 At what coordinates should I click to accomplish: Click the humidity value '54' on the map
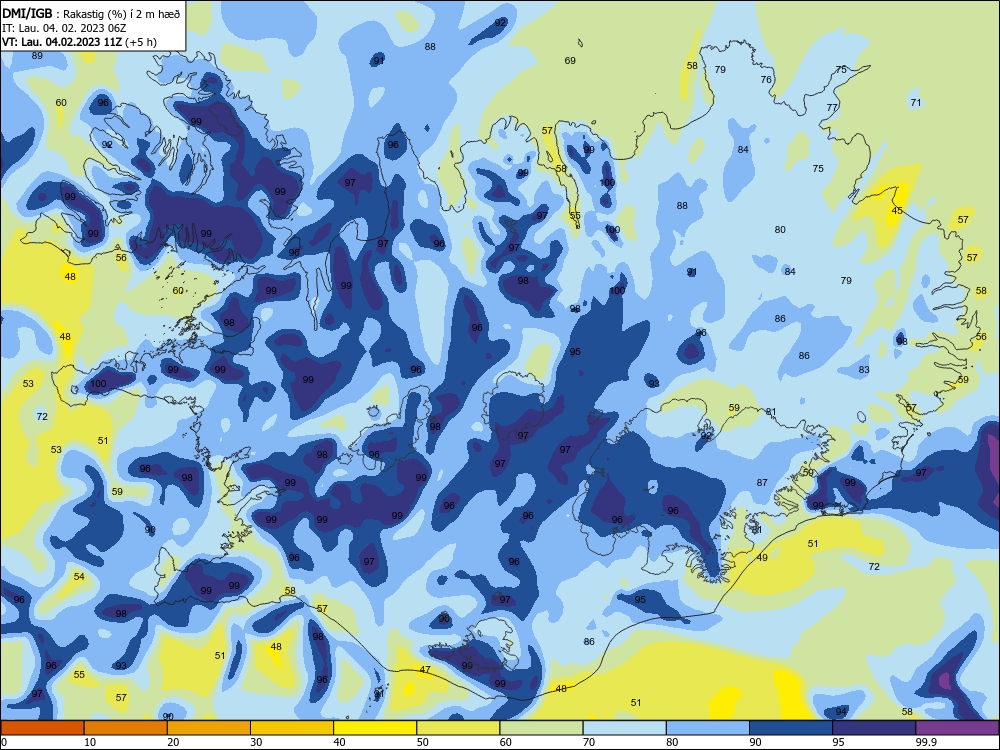79,577
